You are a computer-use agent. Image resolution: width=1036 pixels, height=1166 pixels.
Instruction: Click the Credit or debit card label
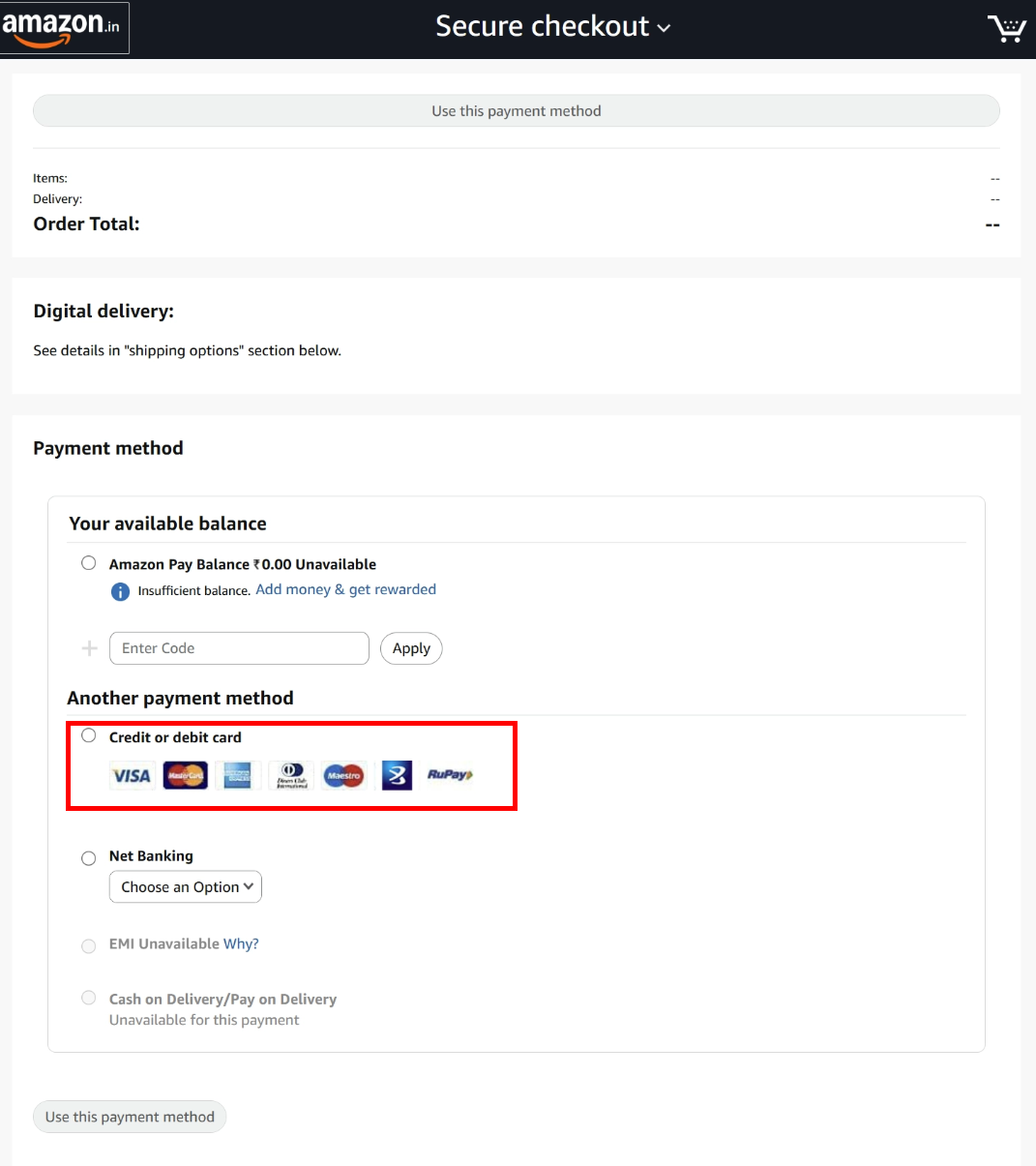pos(175,737)
